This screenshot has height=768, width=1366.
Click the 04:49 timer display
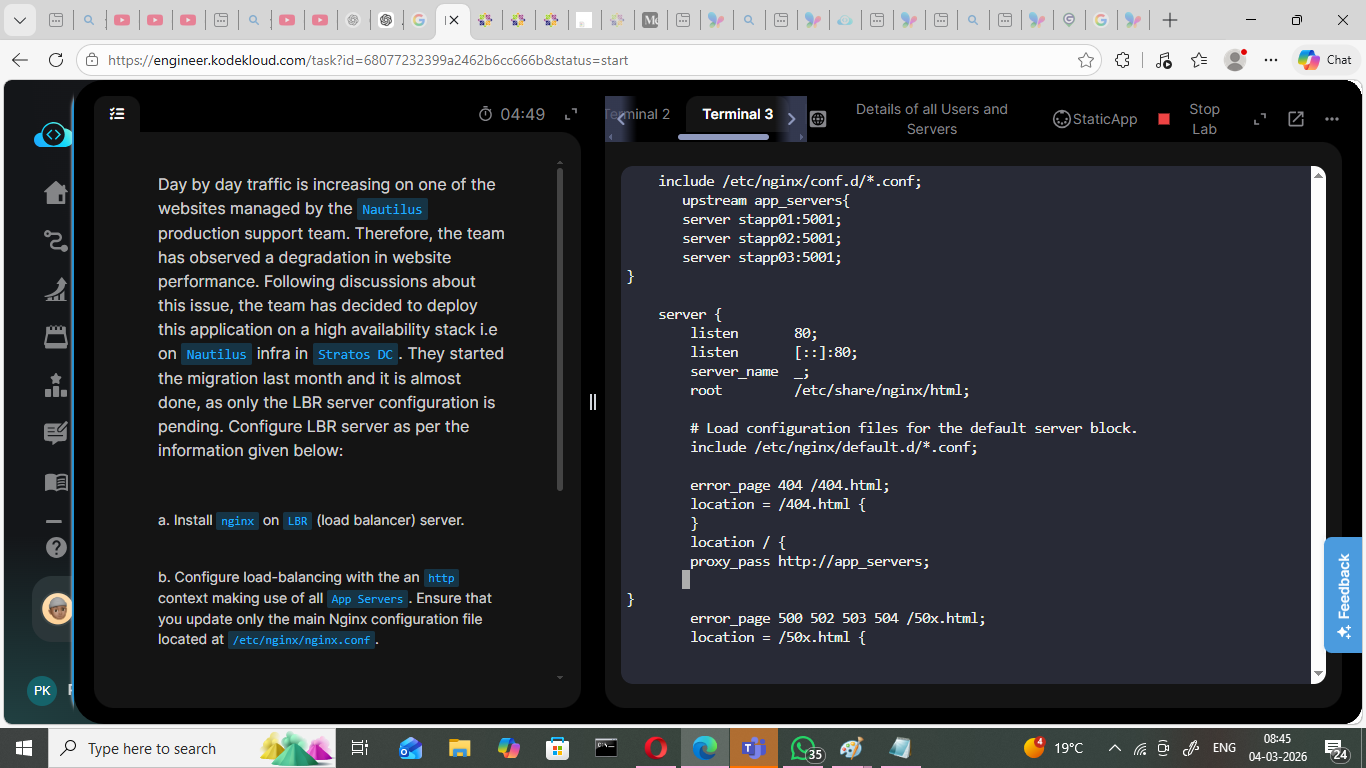point(512,115)
